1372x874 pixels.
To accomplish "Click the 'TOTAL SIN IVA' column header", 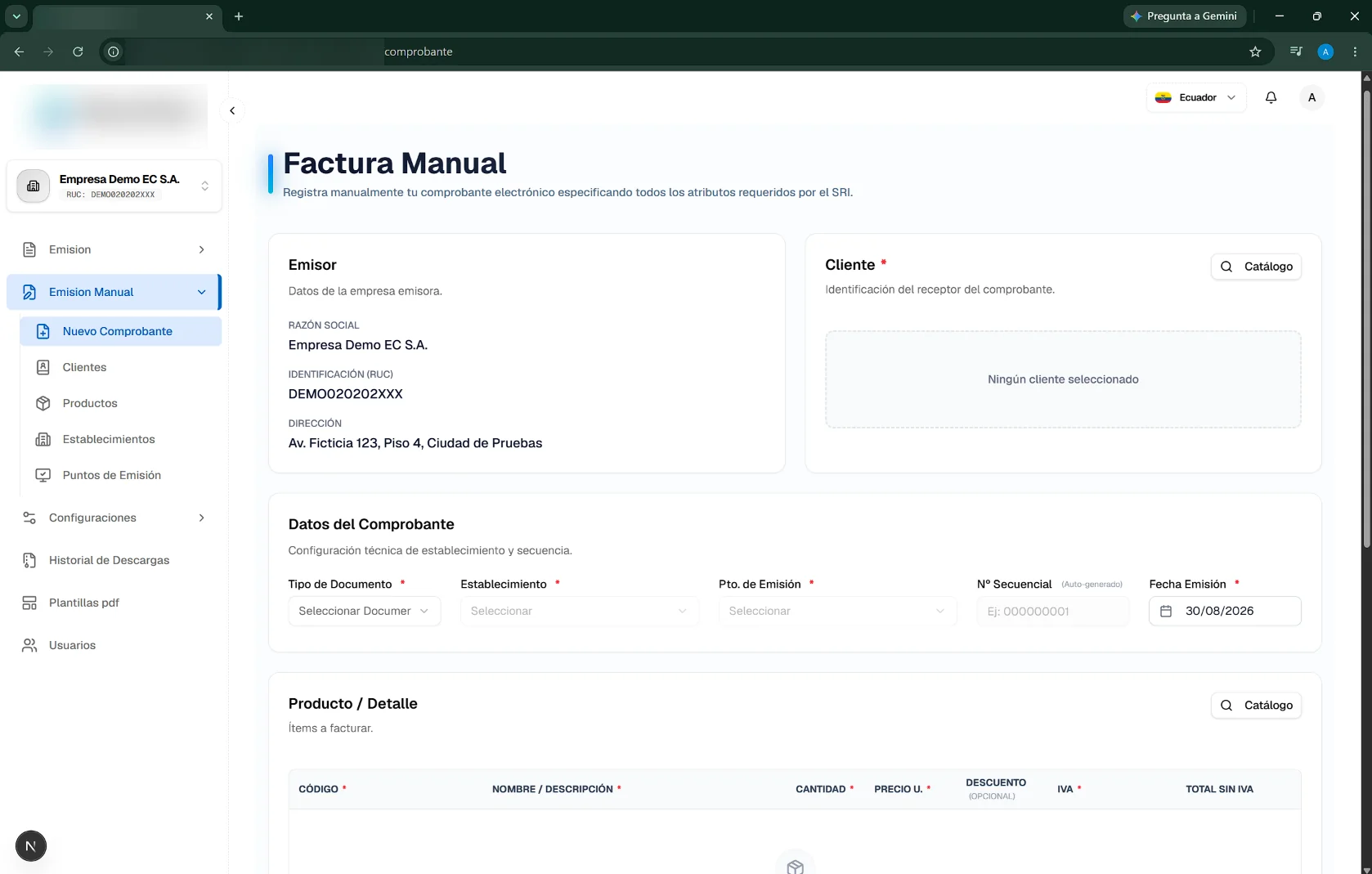I will [1219, 789].
